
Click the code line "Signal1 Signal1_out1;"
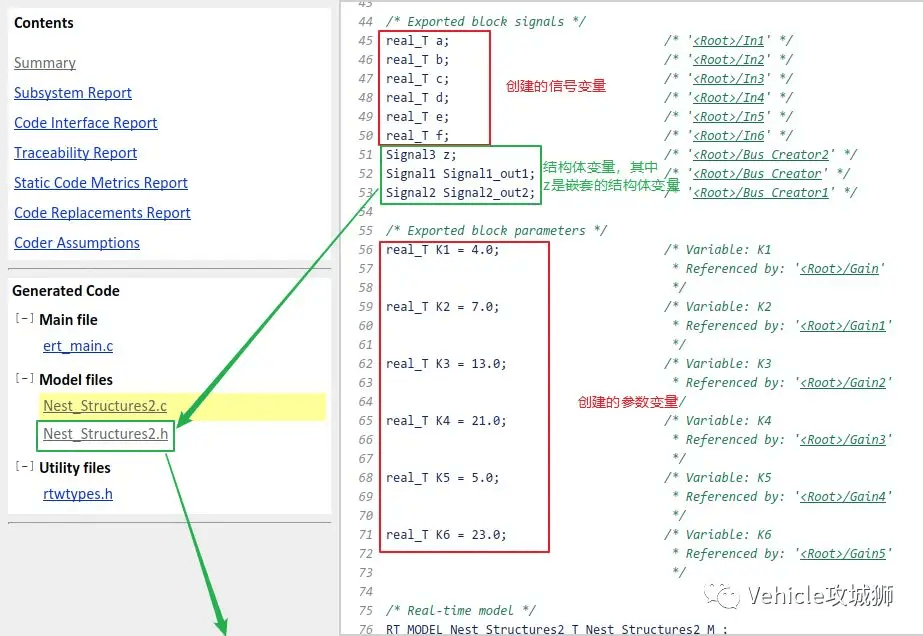[460, 174]
